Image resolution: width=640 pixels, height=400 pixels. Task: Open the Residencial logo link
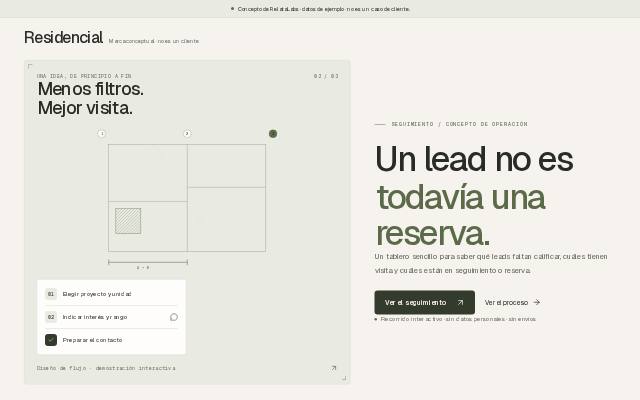tap(63, 38)
